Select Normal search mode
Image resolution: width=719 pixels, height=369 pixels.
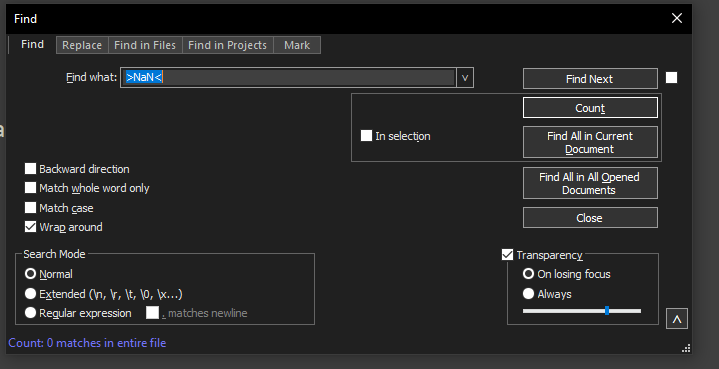tap(30, 274)
